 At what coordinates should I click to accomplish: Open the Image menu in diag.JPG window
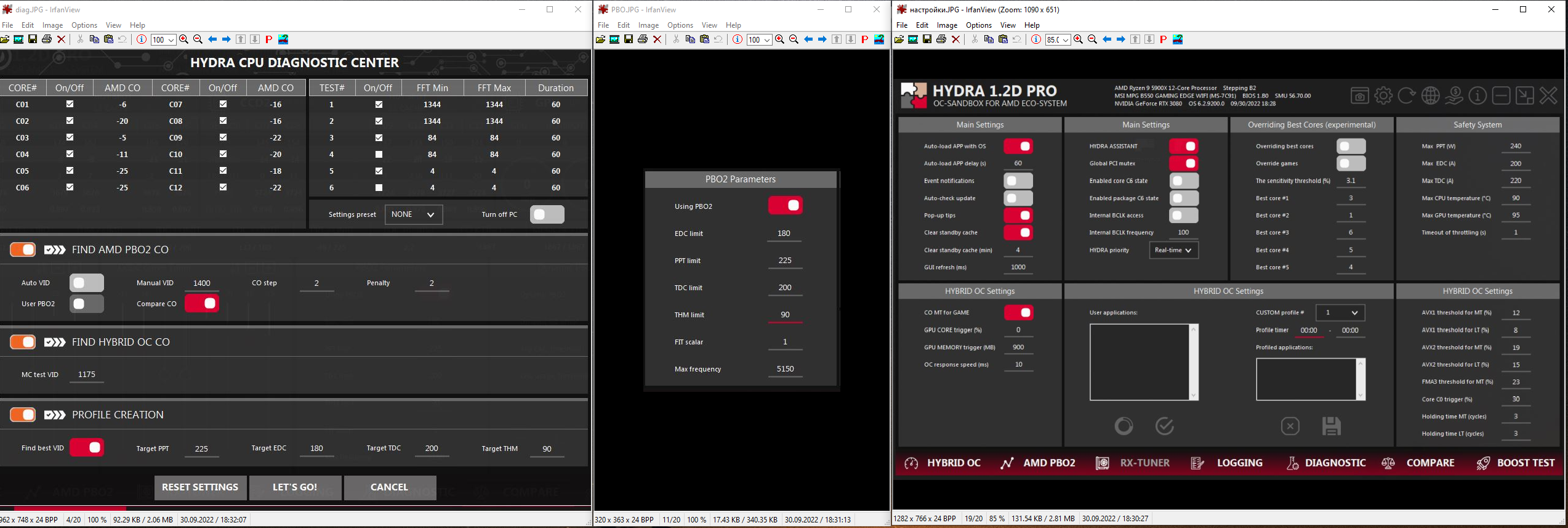(52, 25)
